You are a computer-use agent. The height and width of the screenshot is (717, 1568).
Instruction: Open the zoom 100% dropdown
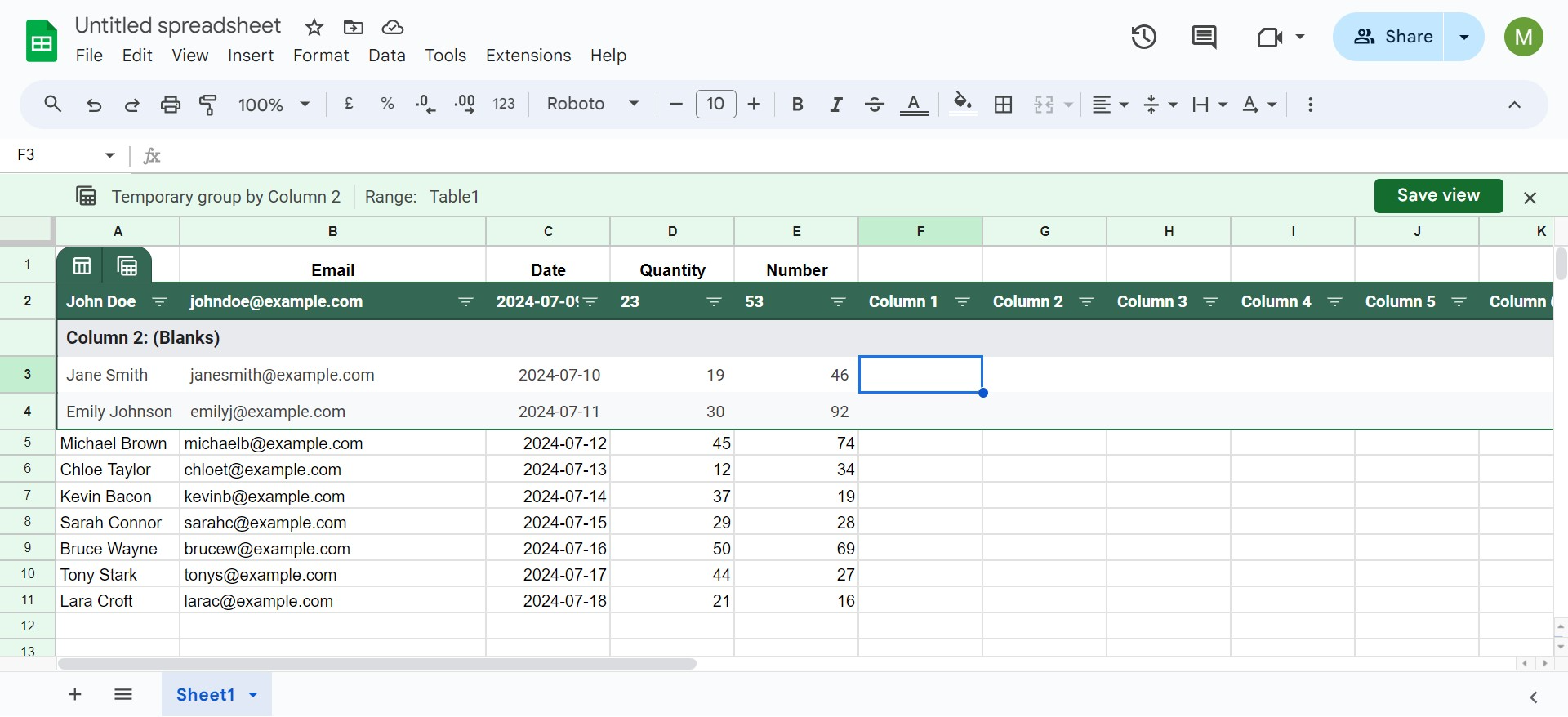click(x=274, y=105)
